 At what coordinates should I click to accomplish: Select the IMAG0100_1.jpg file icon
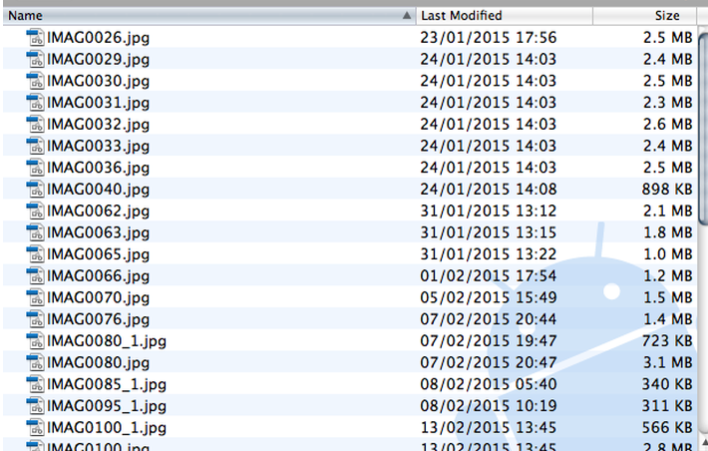(35, 428)
